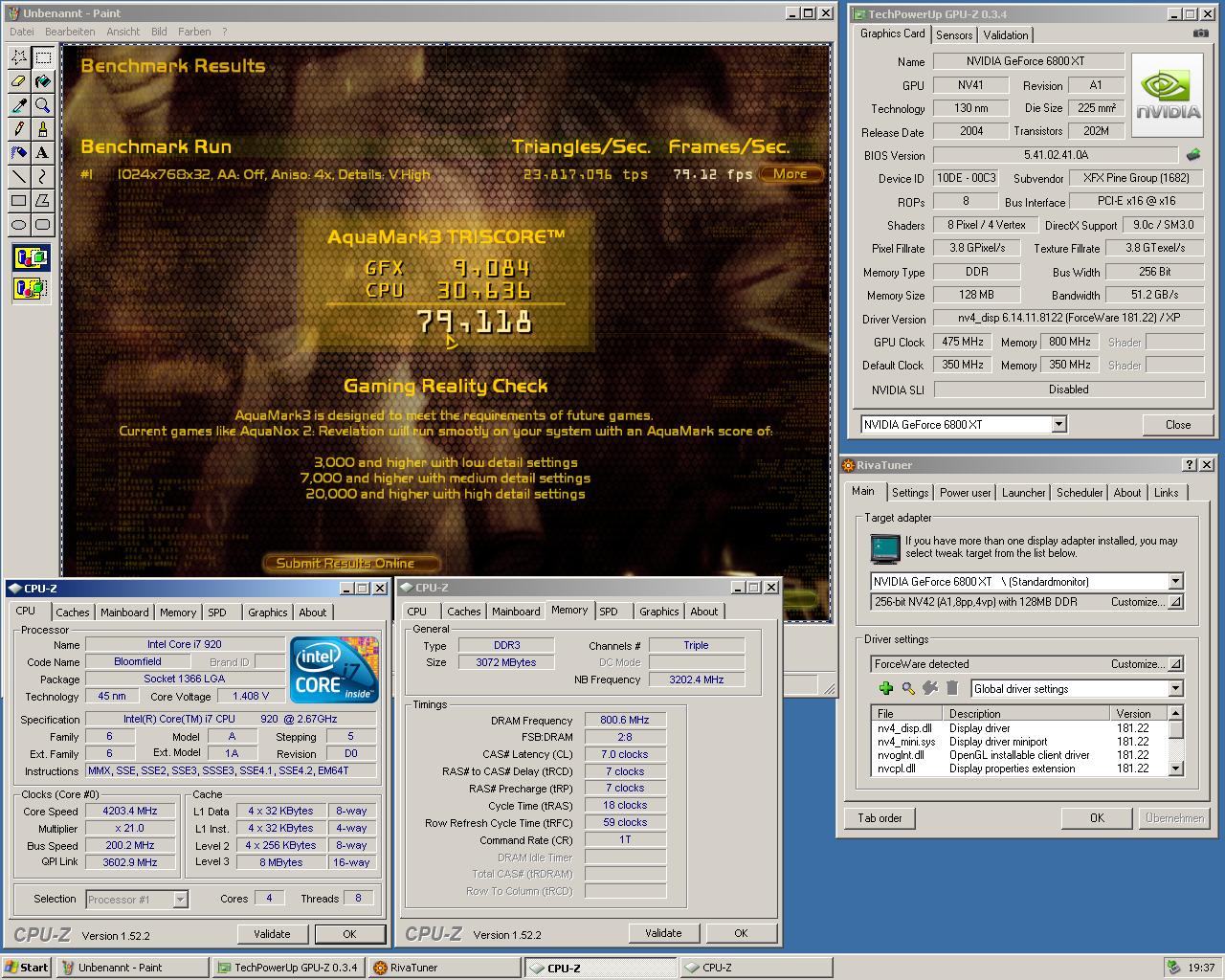Open the Bild menu in Paint

(x=159, y=32)
